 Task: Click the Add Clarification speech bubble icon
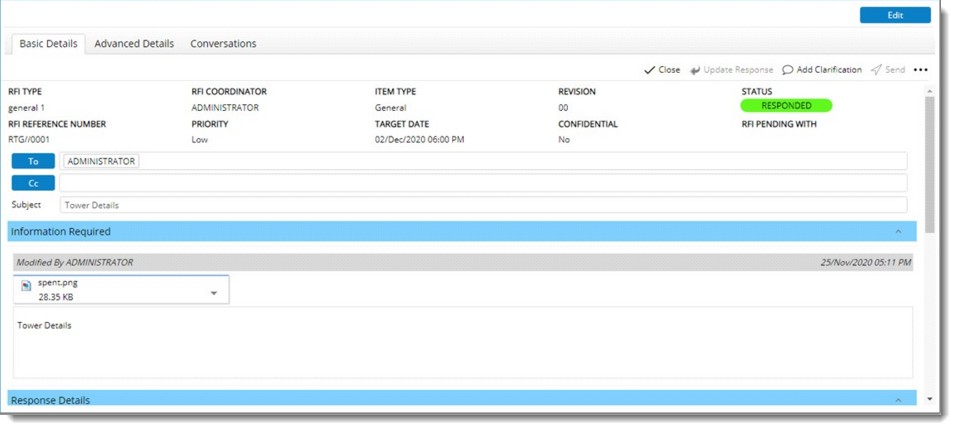pyautogui.click(x=788, y=70)
